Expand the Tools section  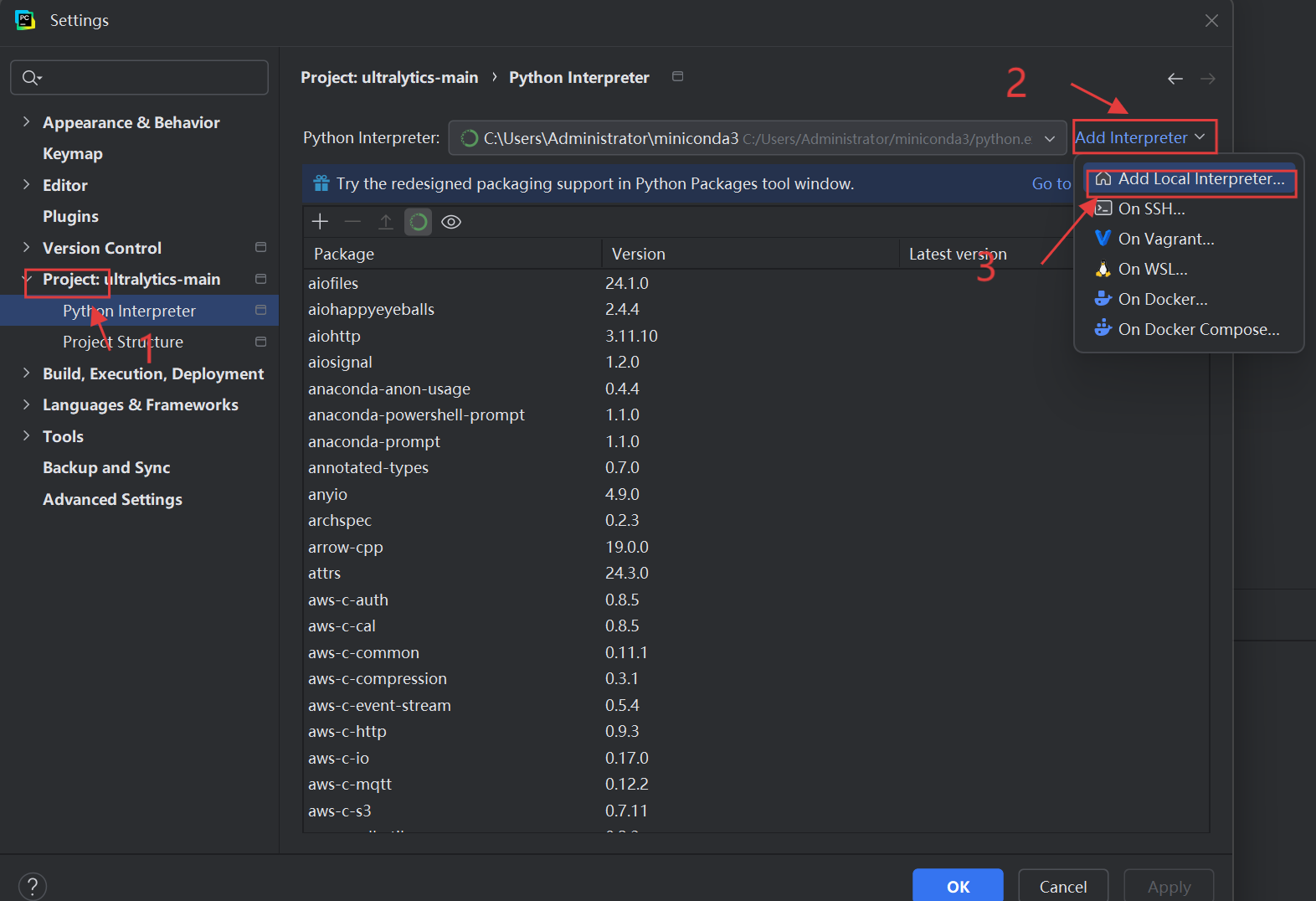(26, 436)
